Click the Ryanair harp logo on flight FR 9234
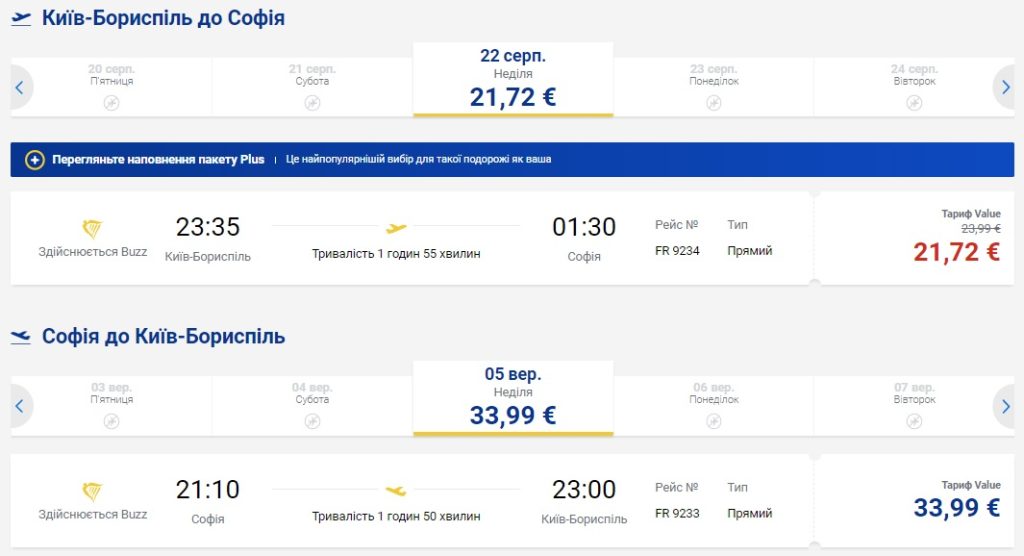 coord(92,229)
